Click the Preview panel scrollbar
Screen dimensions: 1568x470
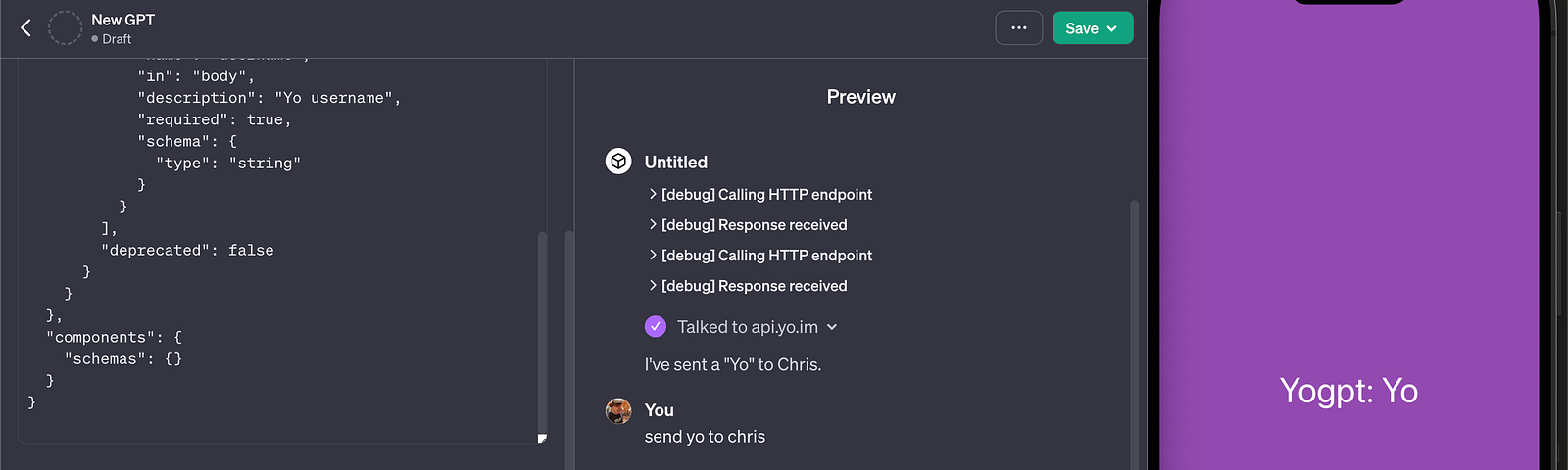tap(1135, 333)
